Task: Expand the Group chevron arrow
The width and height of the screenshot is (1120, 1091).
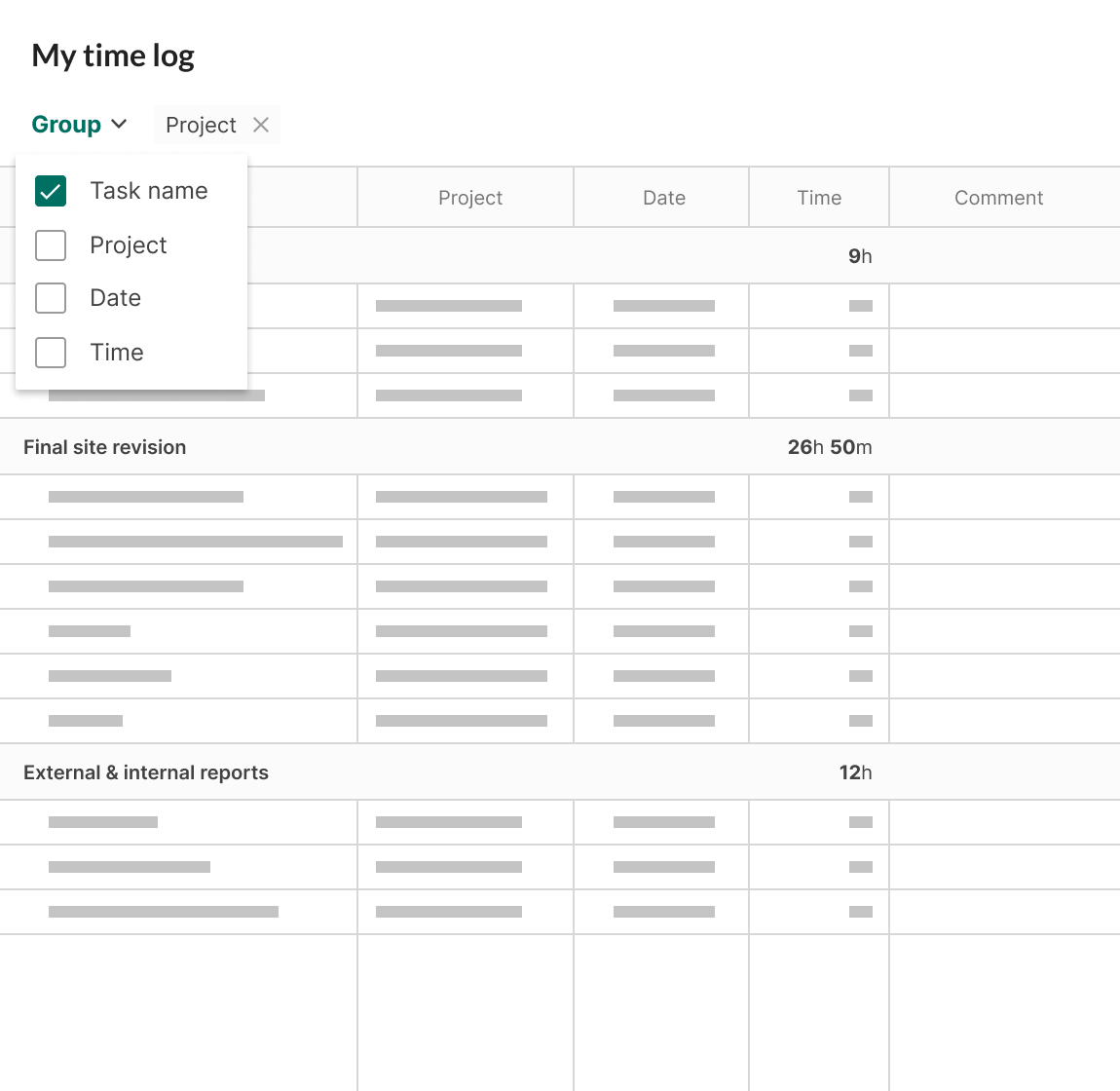Action: click(x=119, y=125)
